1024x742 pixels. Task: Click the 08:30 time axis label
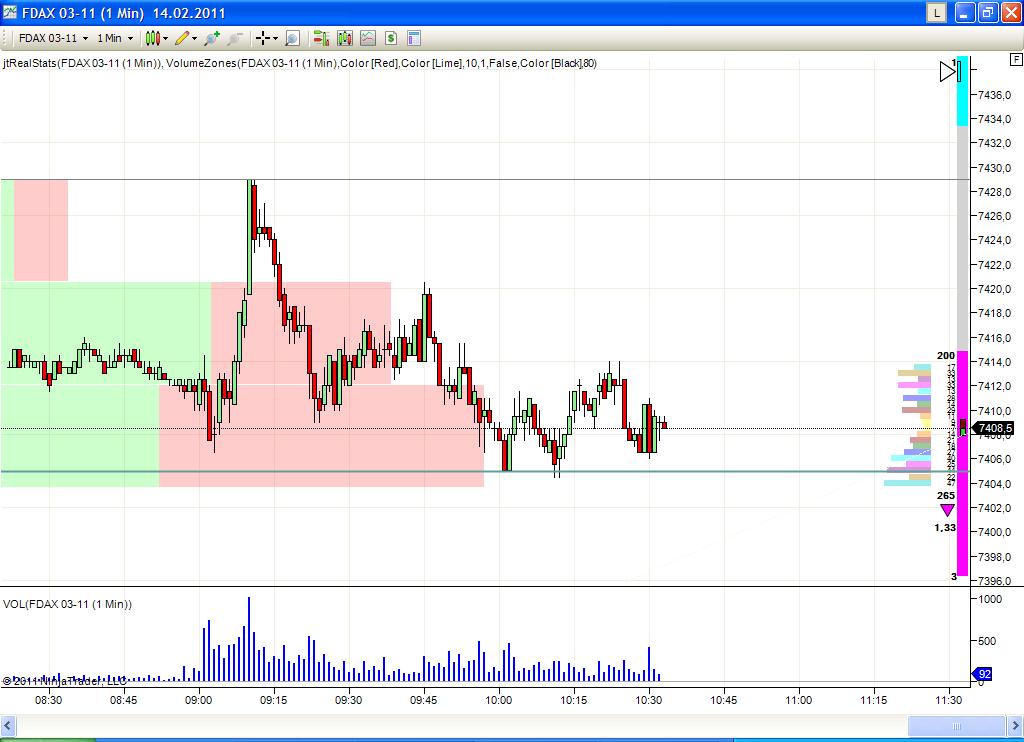pos(48,700)
